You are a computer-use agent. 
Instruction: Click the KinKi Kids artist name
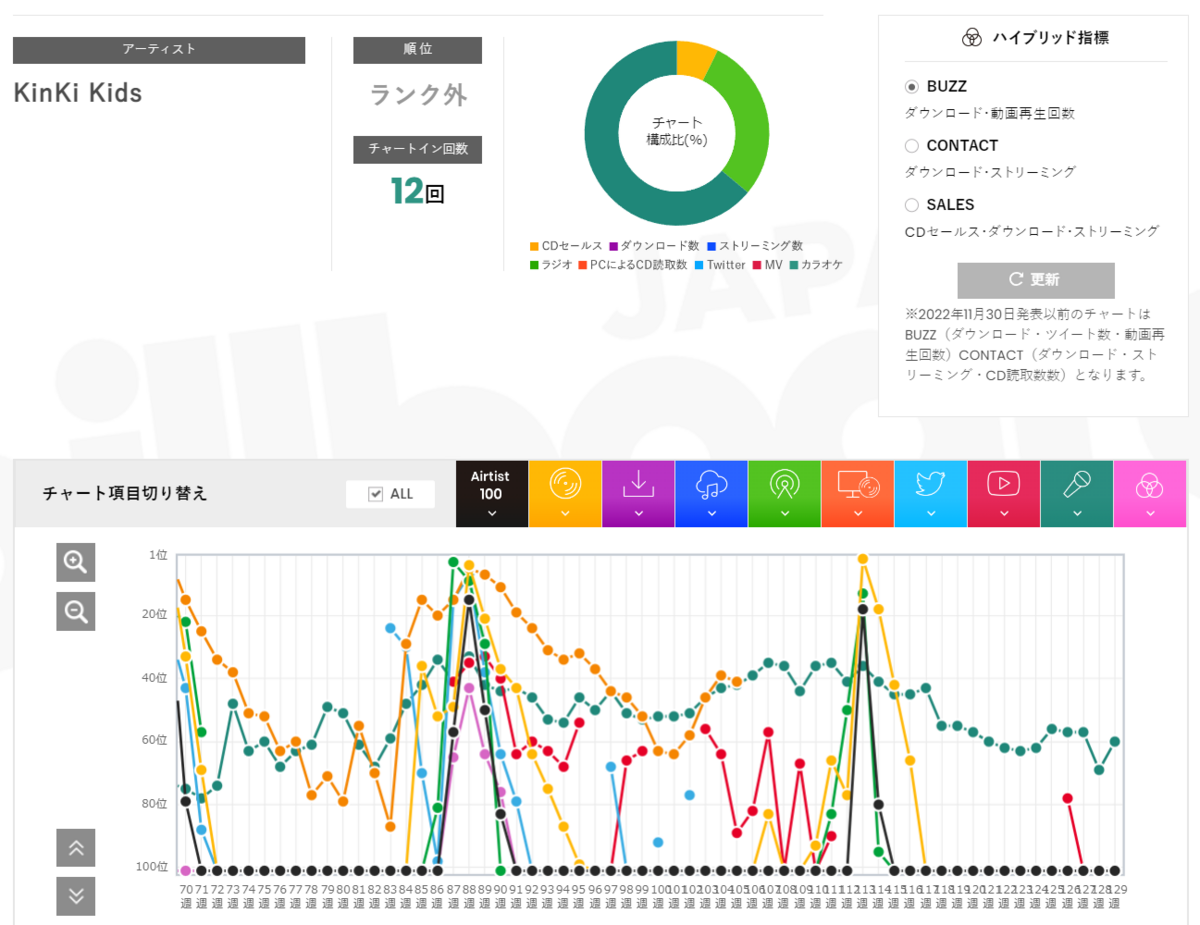tap(78, 93)
